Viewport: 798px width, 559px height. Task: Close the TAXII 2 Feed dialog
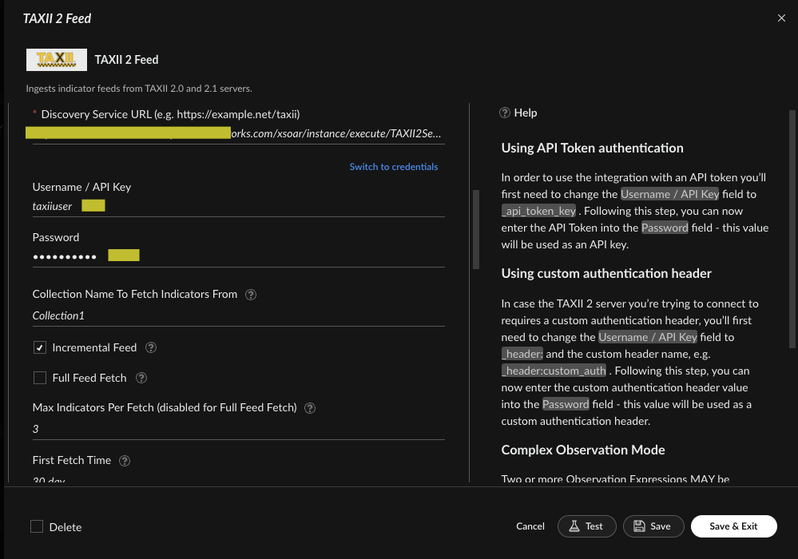pyautogui.click(x=781, y=18)
